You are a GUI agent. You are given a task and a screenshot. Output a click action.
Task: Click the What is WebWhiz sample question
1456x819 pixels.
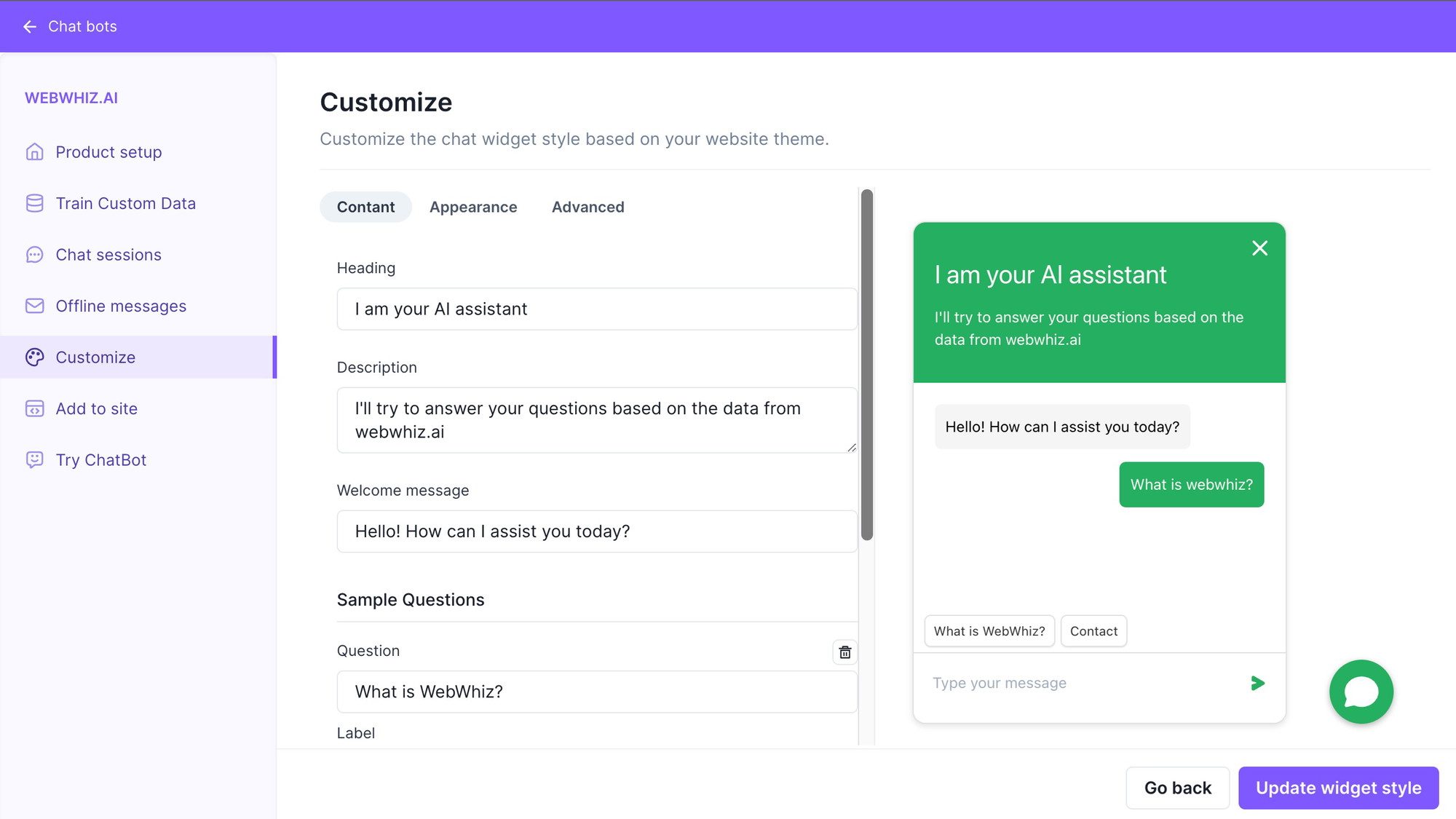tap(988, 630)
